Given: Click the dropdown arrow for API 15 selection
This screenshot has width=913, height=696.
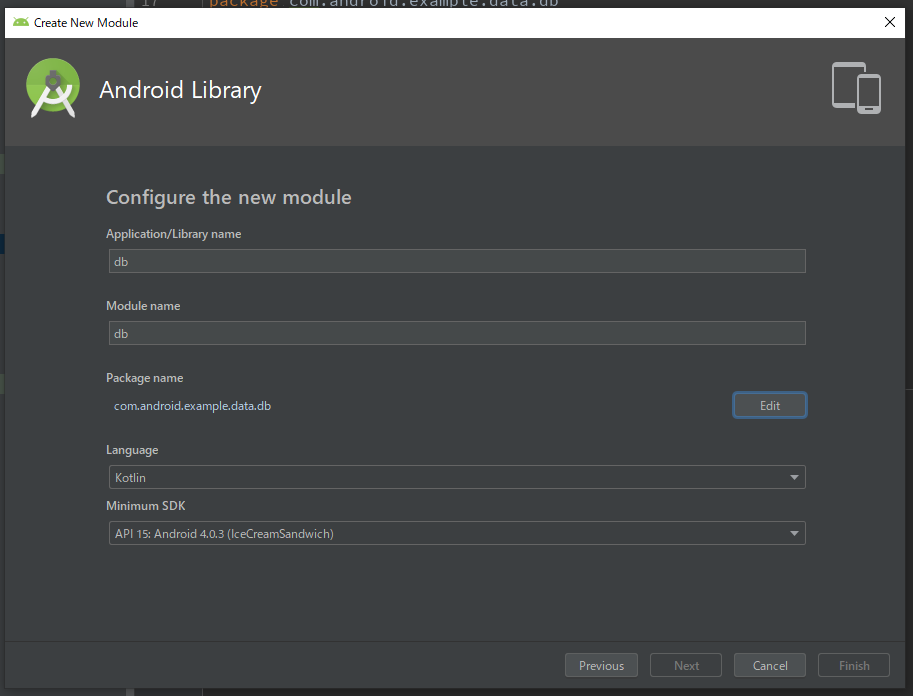Looking at the screenshot, I should 793,533.
